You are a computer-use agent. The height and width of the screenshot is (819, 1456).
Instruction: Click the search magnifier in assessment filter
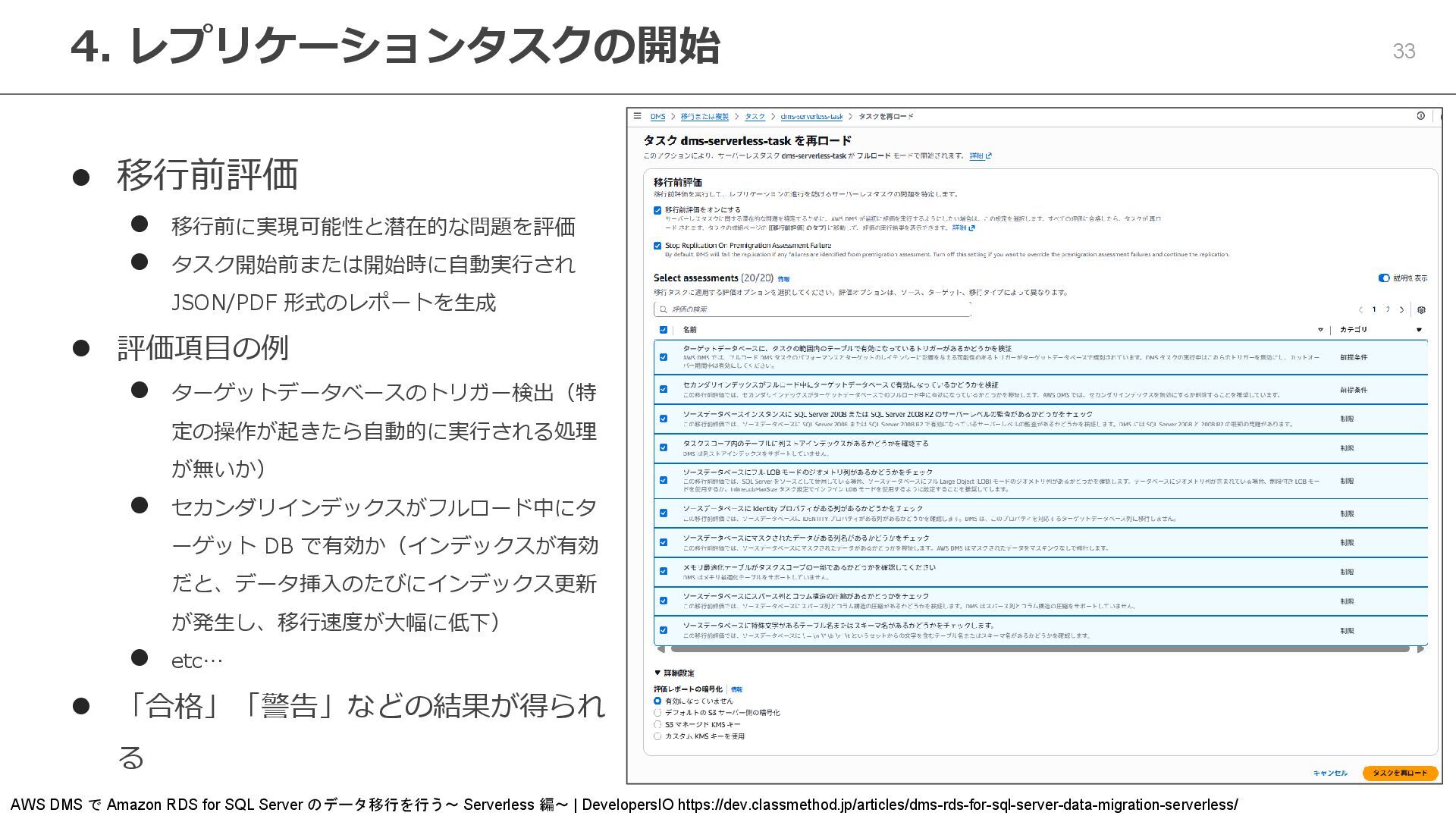point(664,309)
